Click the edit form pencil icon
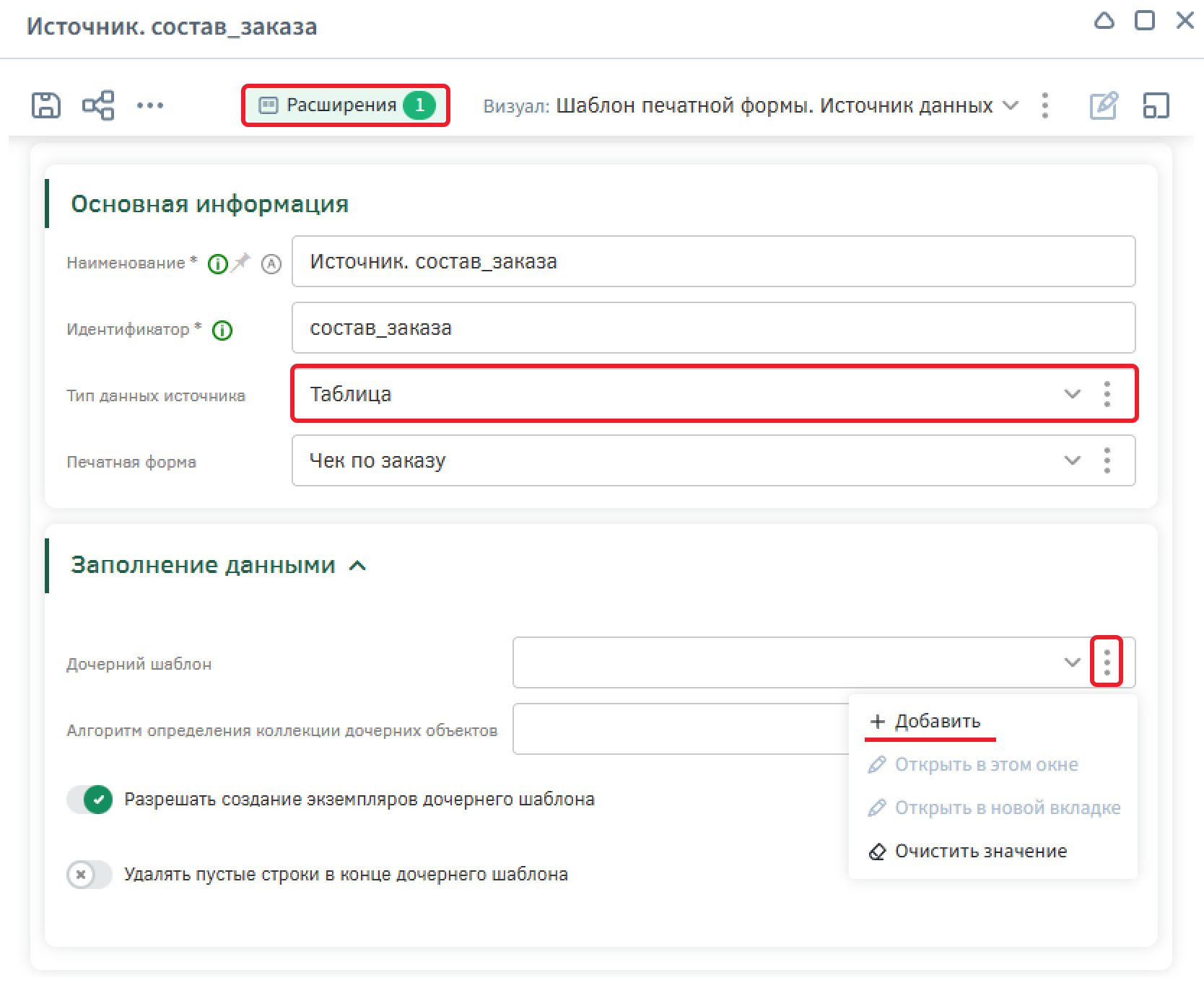Image resolution: width=1204 pixels, height=993 pixels. point(1103,105)
